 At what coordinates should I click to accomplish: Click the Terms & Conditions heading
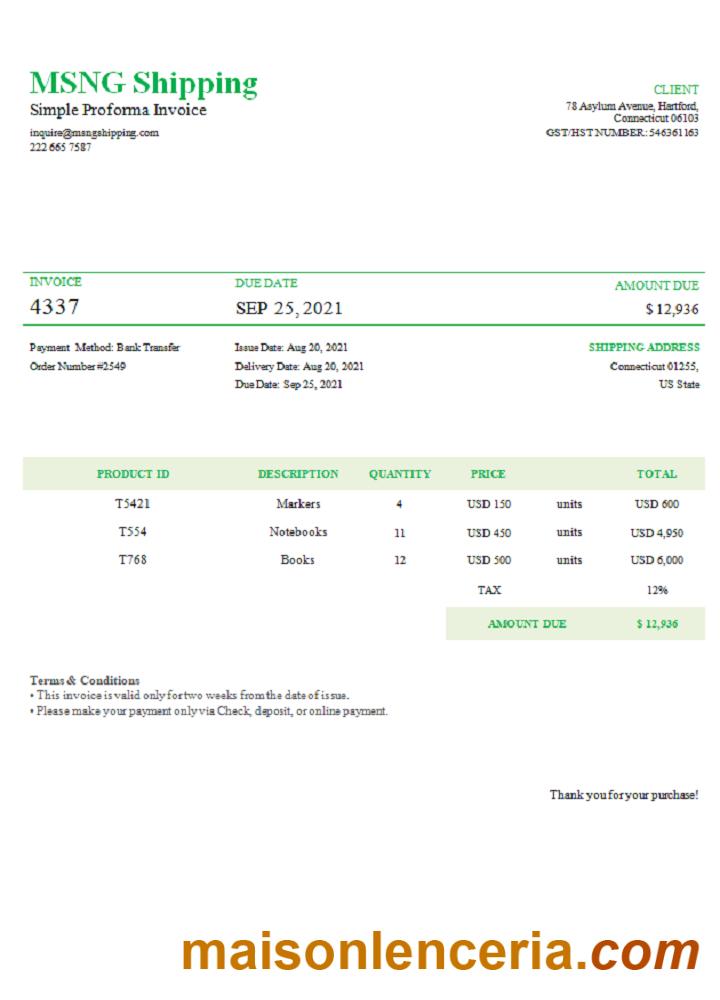(85, 680)
